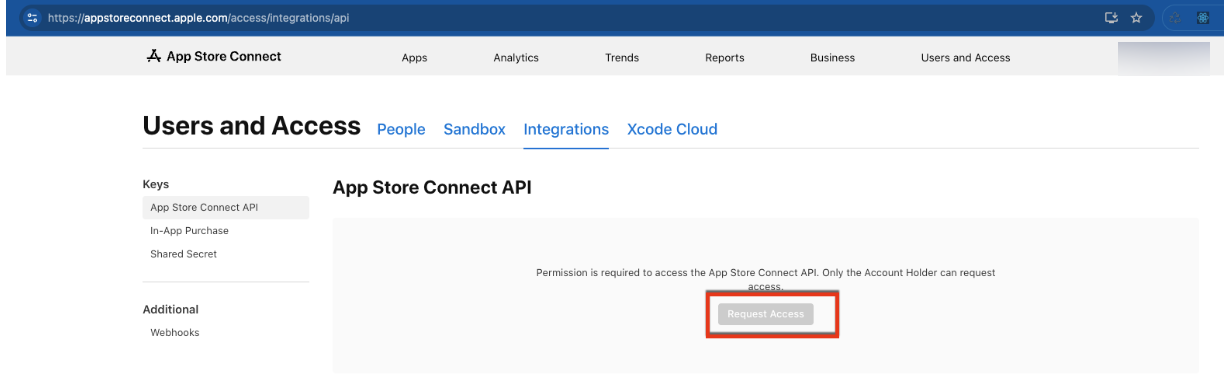
Task: Open Reports from the top navigation
Action: [x=725, y=58]
